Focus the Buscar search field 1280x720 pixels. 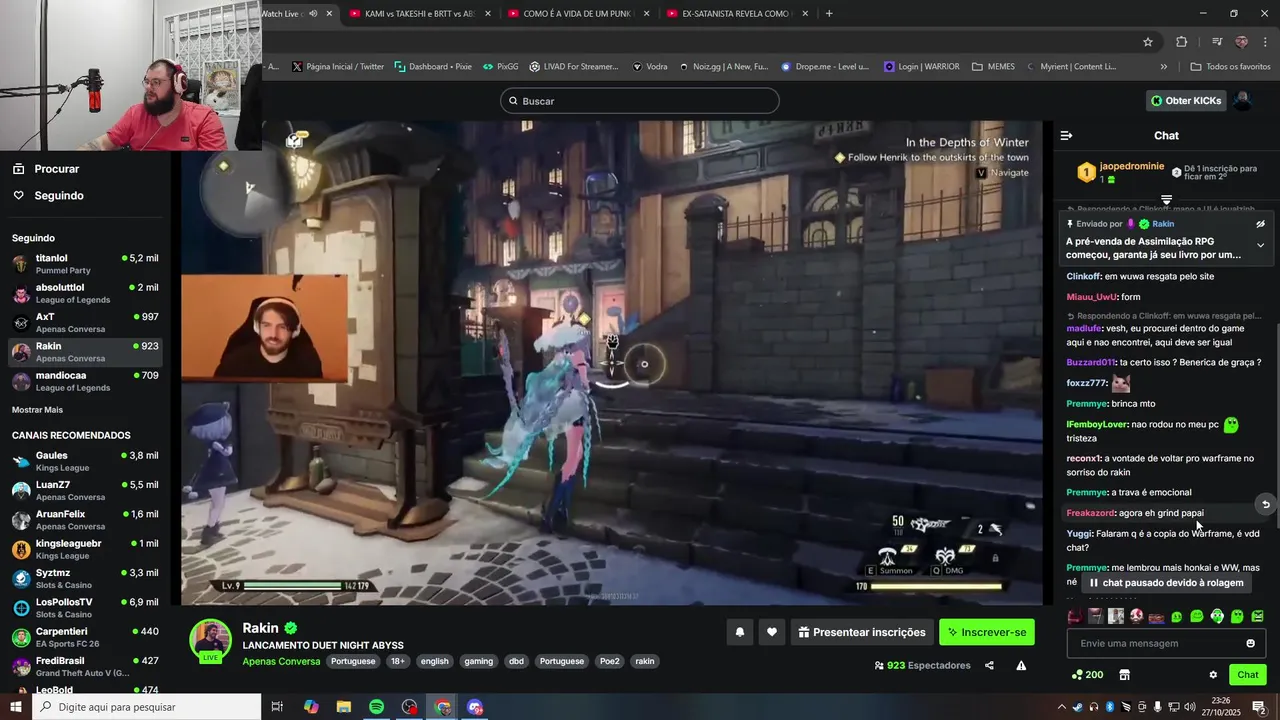point(640,101)
